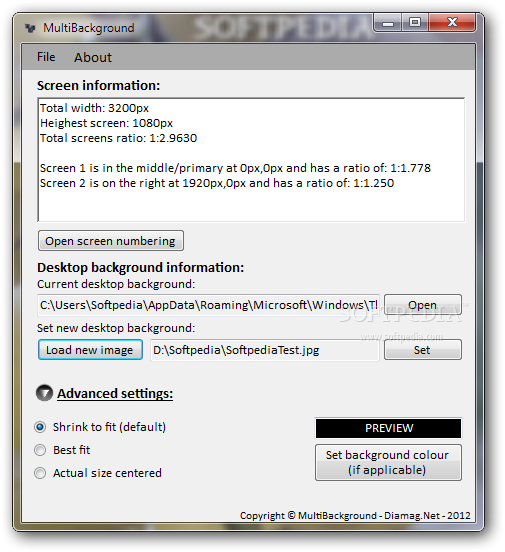505x552 pixels.
Task: Click the MultiBackground title bar app icon
Action: click(31, 28)
